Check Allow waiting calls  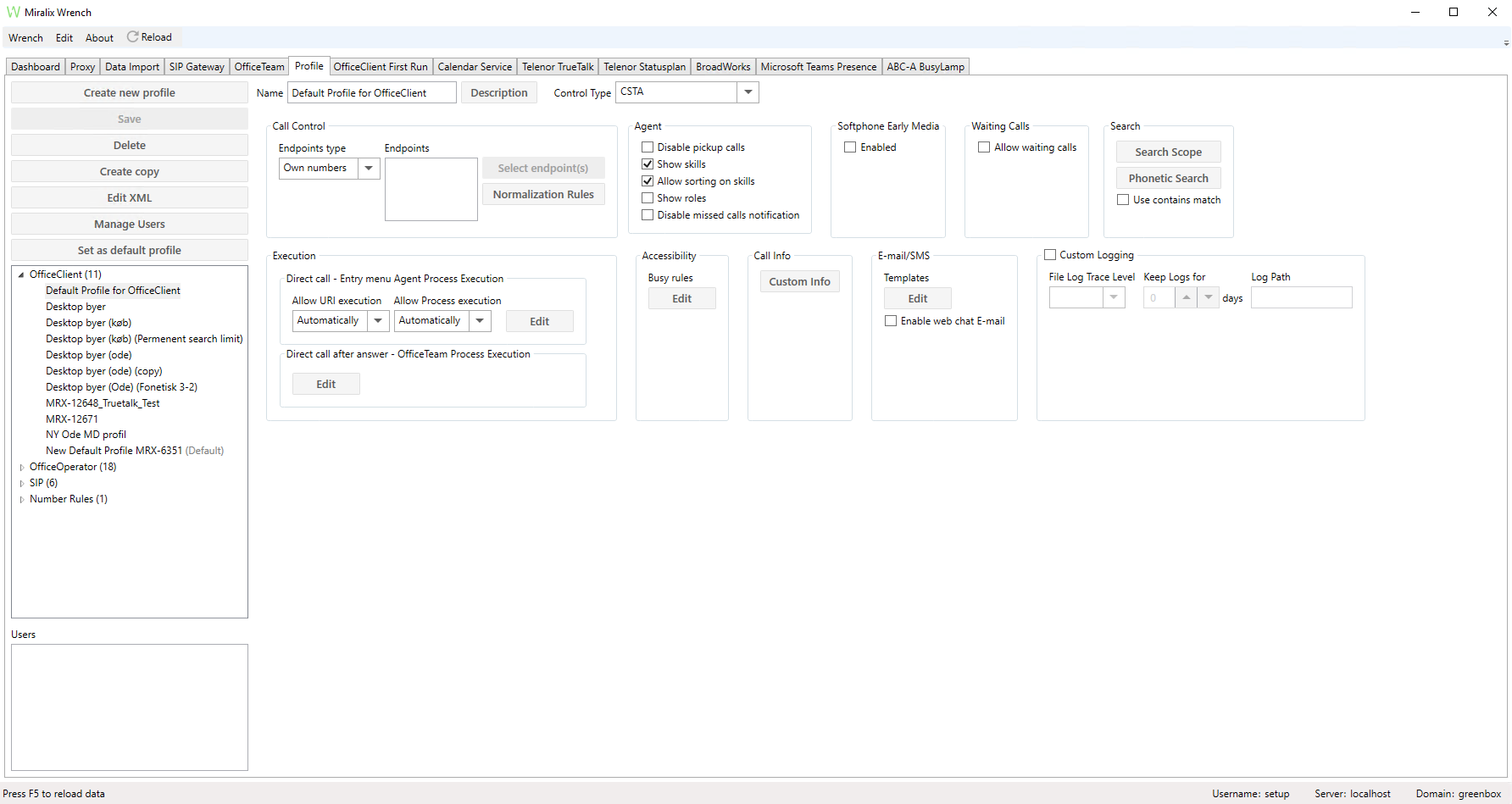(x=984, y=147)
